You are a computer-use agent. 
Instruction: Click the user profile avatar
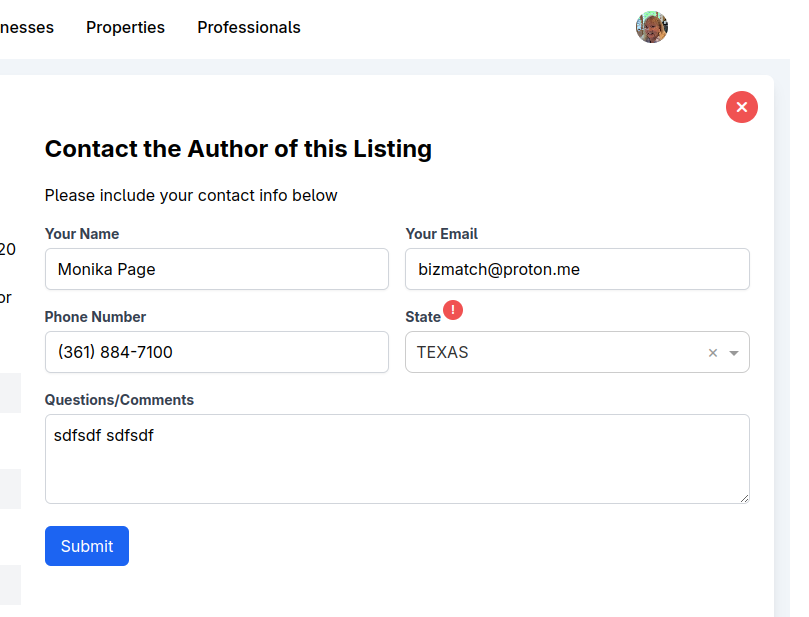coord(651,27)
